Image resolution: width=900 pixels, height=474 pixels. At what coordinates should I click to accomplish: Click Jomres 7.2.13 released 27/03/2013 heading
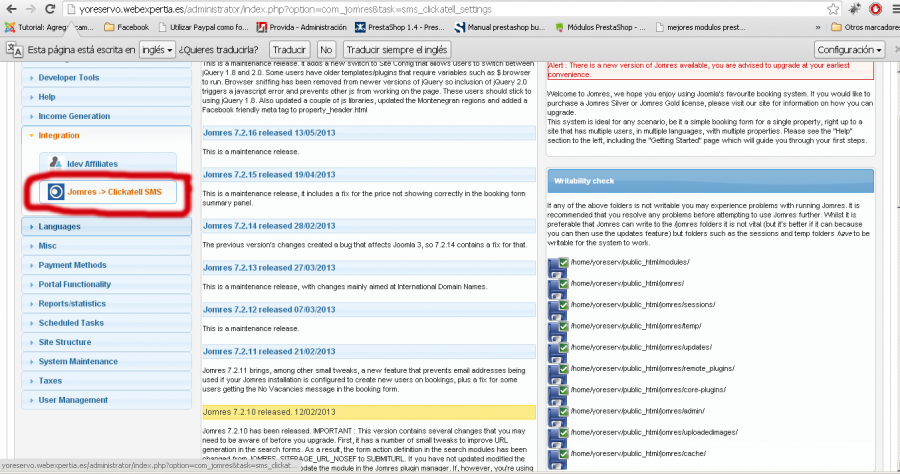point(368,267)
